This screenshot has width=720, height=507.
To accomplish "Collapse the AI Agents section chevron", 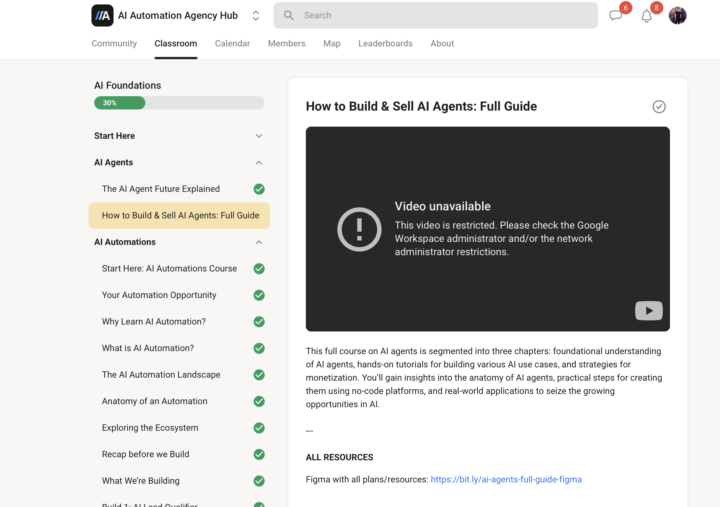I will pyautogui.click(x=259, y=163).
